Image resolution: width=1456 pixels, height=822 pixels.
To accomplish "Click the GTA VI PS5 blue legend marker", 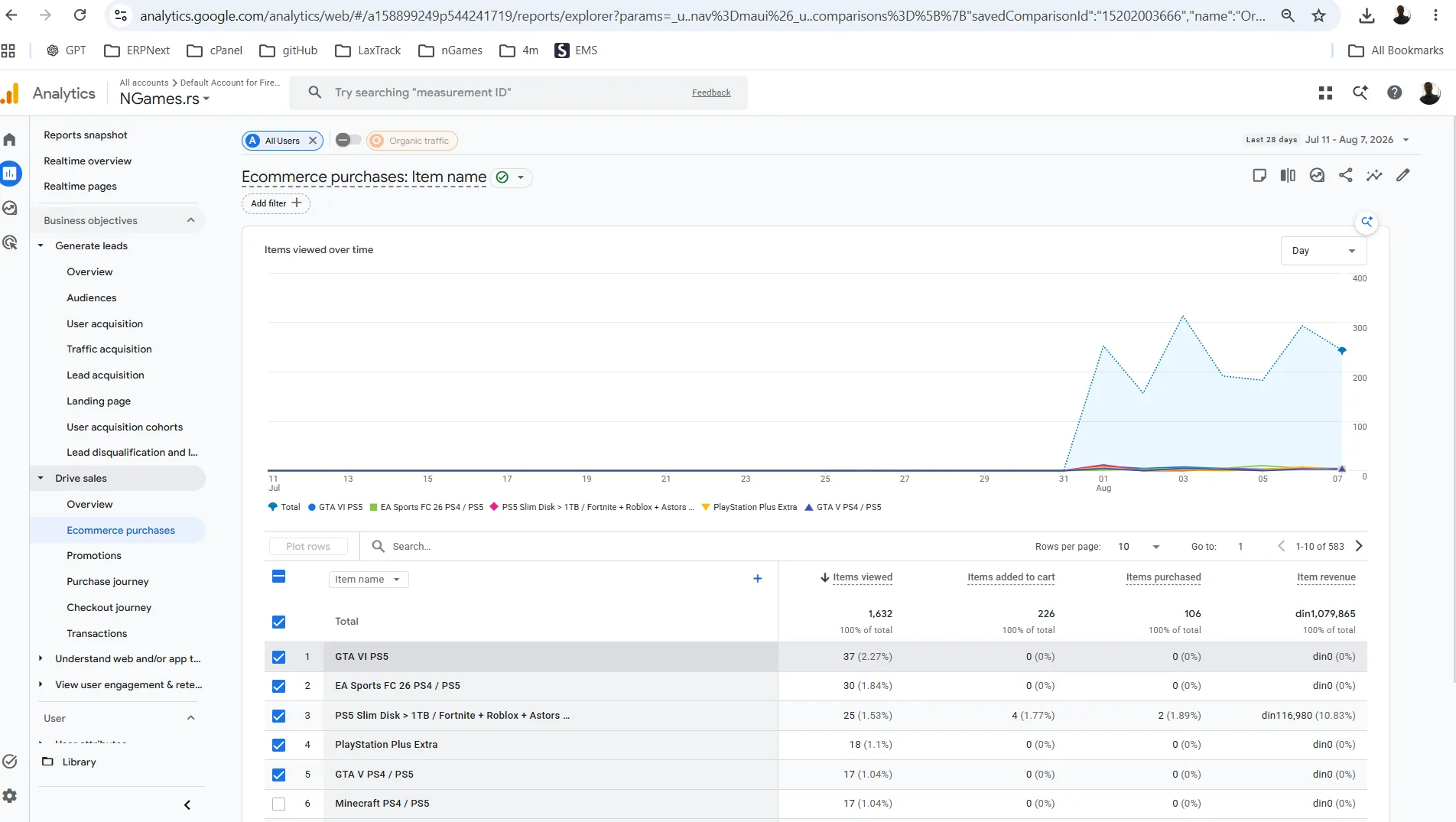I will 312,507.
